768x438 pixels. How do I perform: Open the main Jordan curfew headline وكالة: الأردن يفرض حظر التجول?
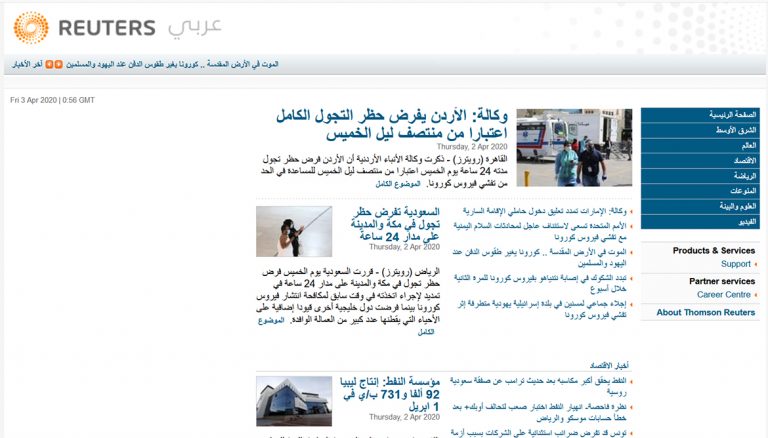pyautogui.click(x=392, y=124)
